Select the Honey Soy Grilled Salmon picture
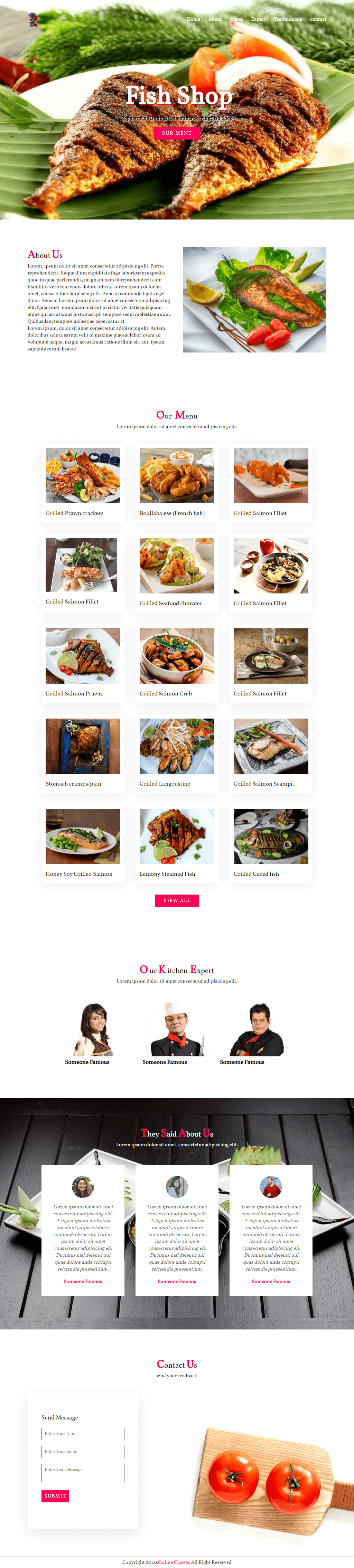 tap(83, 836)
